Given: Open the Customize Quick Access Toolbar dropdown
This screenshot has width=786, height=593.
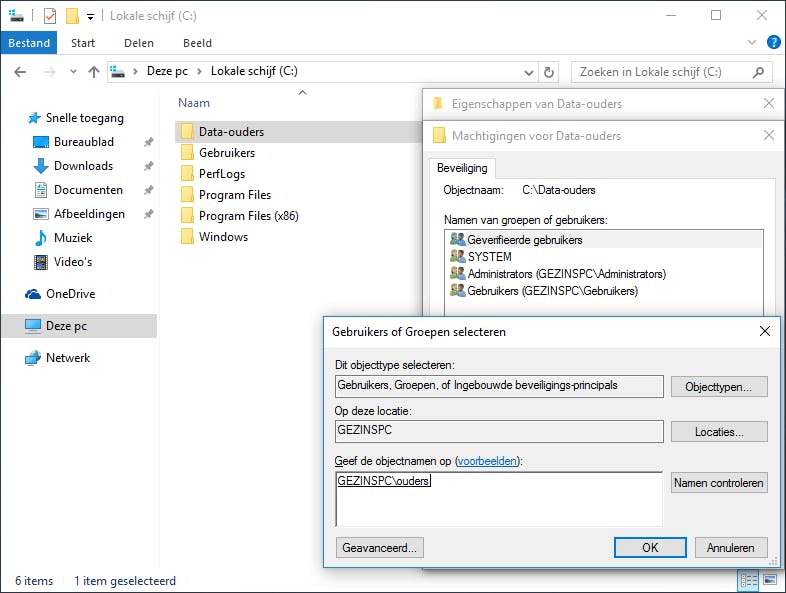Looking at the screenshot, I should (90, 16).
